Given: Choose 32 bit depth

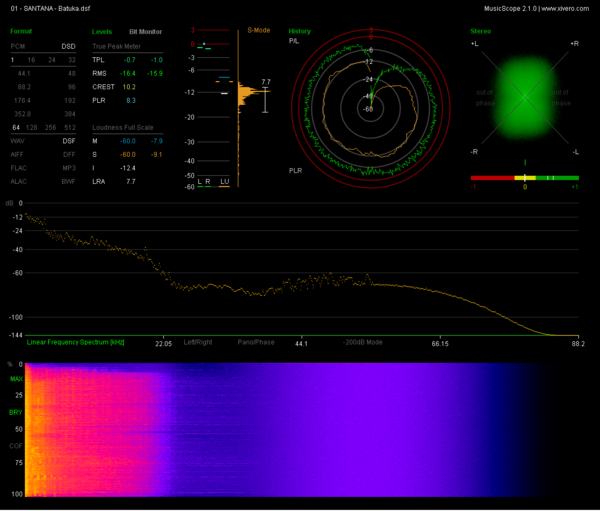Looking at the screenshot, I should point(72,60).
